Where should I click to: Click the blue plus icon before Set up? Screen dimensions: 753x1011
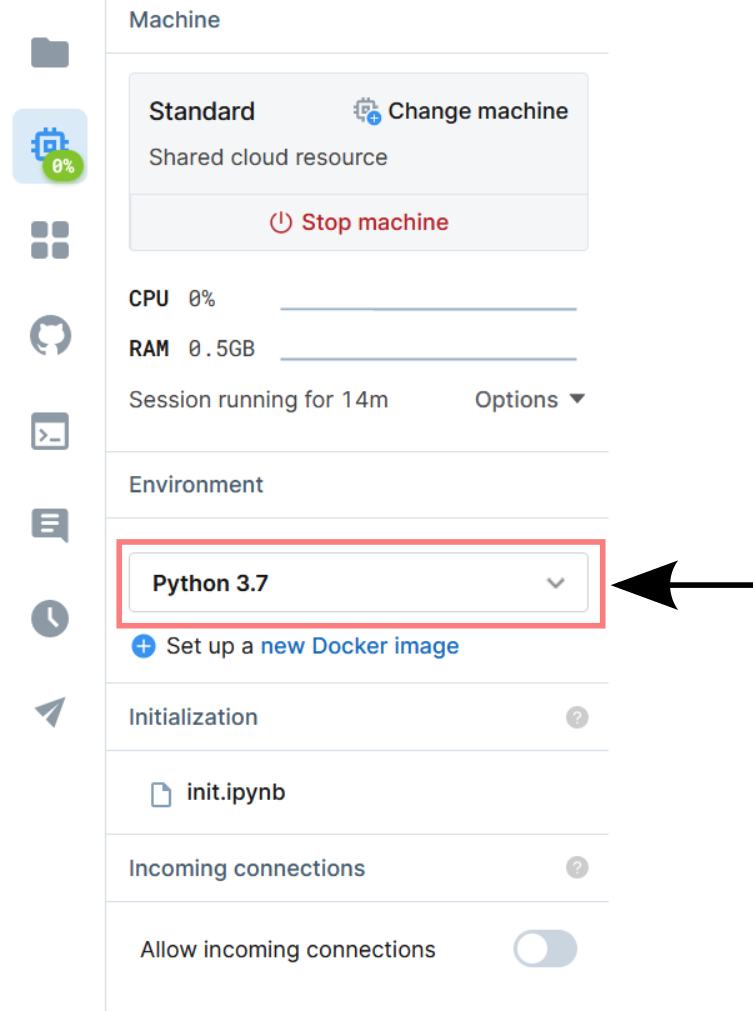click(x=144, y=647)
